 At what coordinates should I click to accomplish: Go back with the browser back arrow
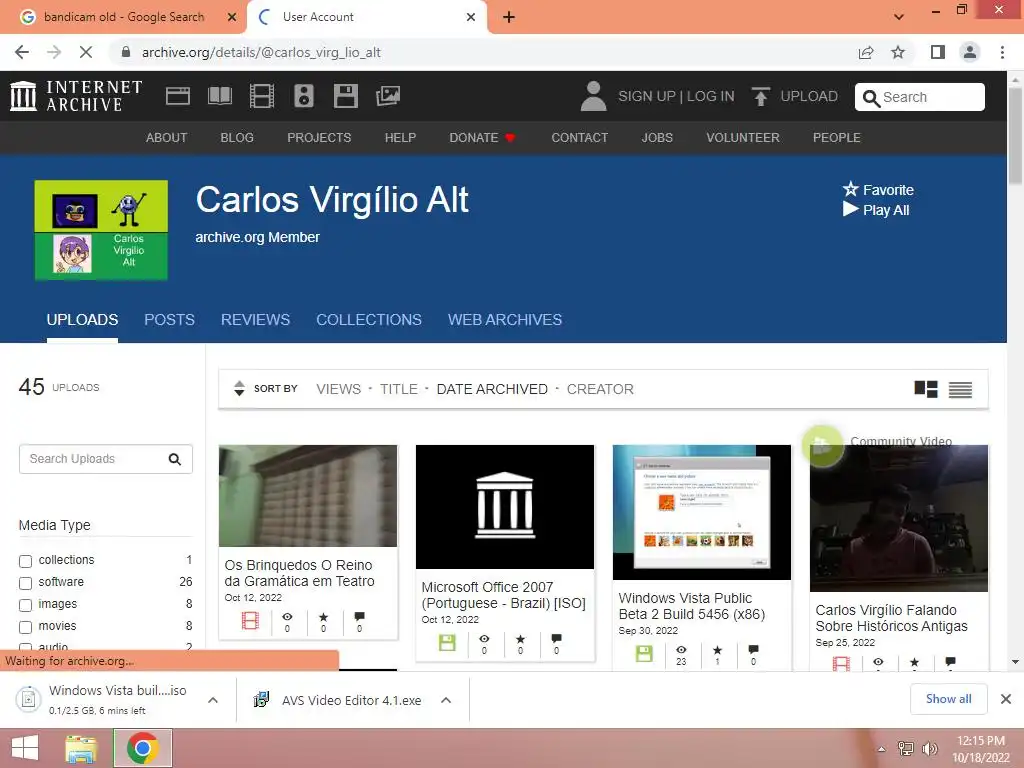pyautogui.click(x=22, y=52)
